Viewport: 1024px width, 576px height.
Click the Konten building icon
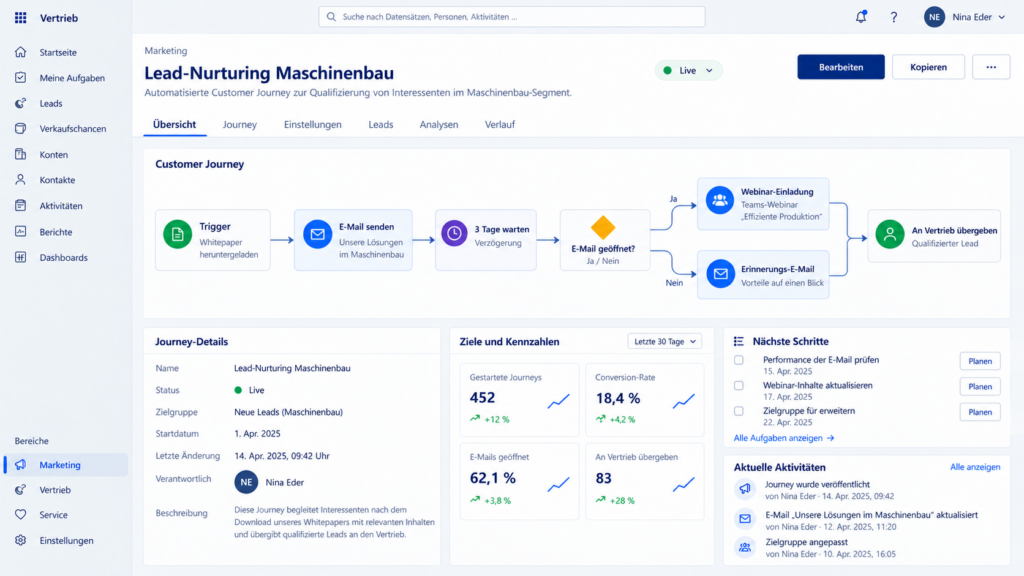(x=20, y=155)
